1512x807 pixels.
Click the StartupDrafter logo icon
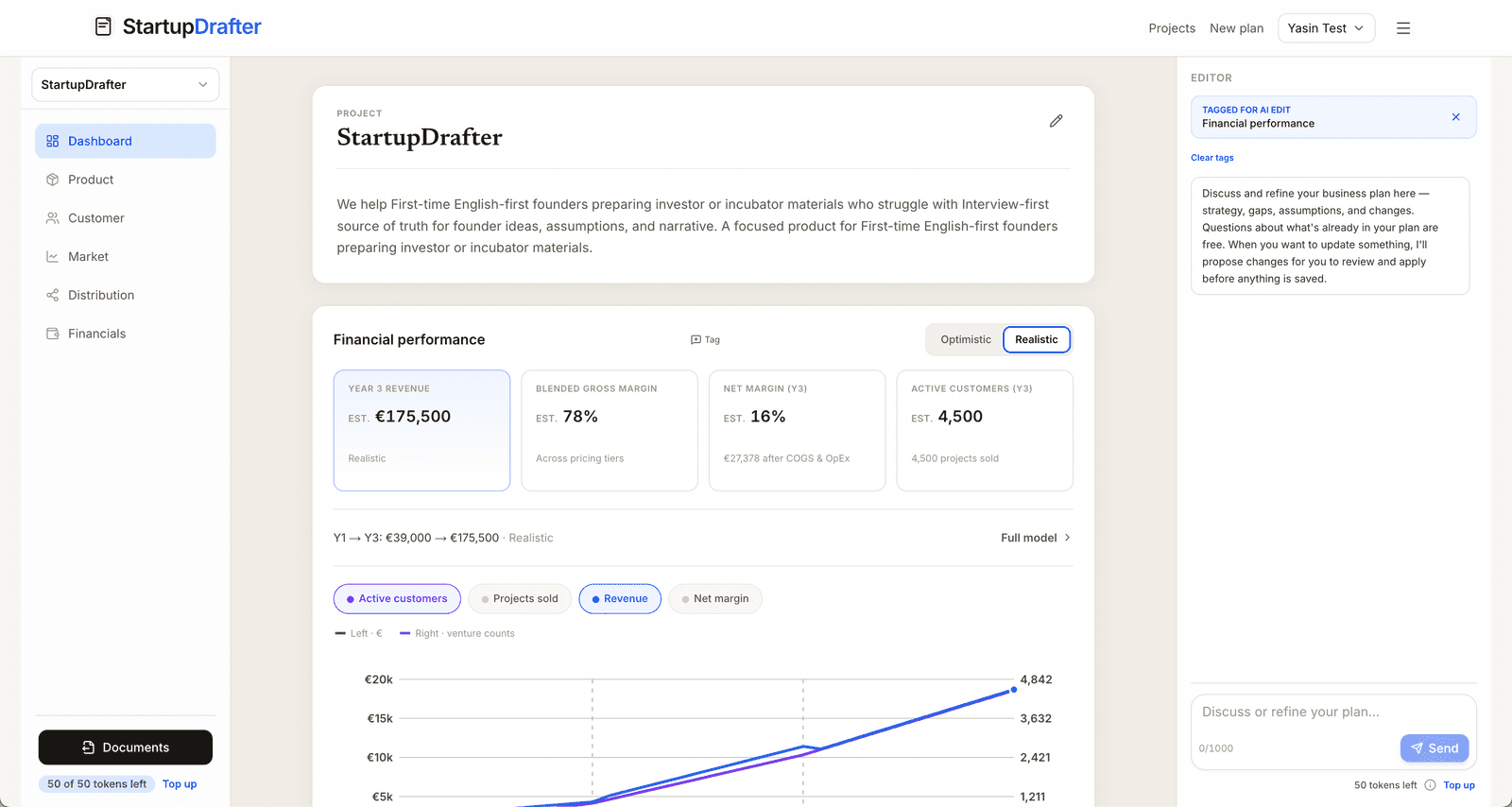click(x=103, y=26)
